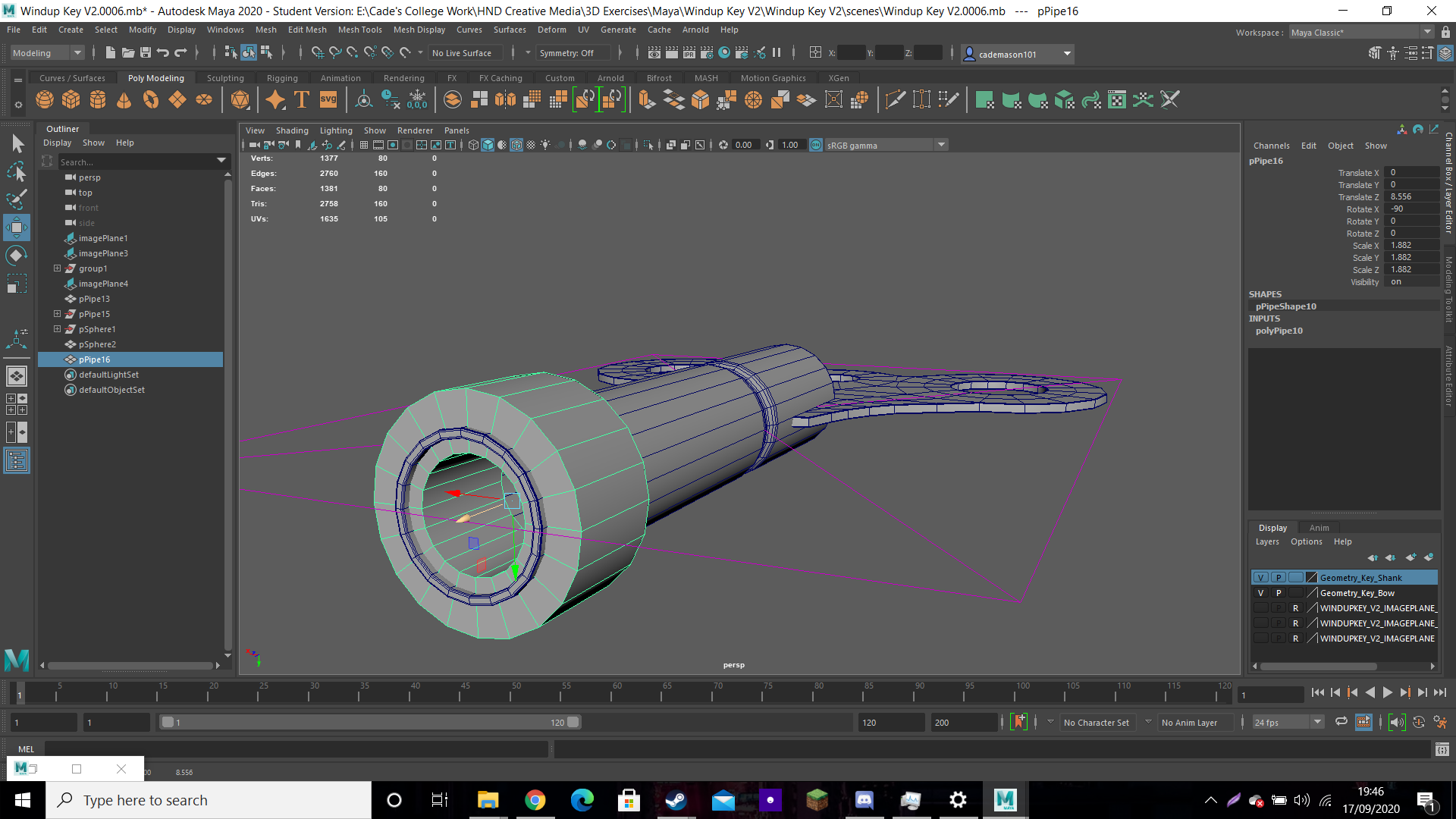Select the Polygon Sphere shelf icon
The height and width of the screenshot is (819, 1456).
45,99
